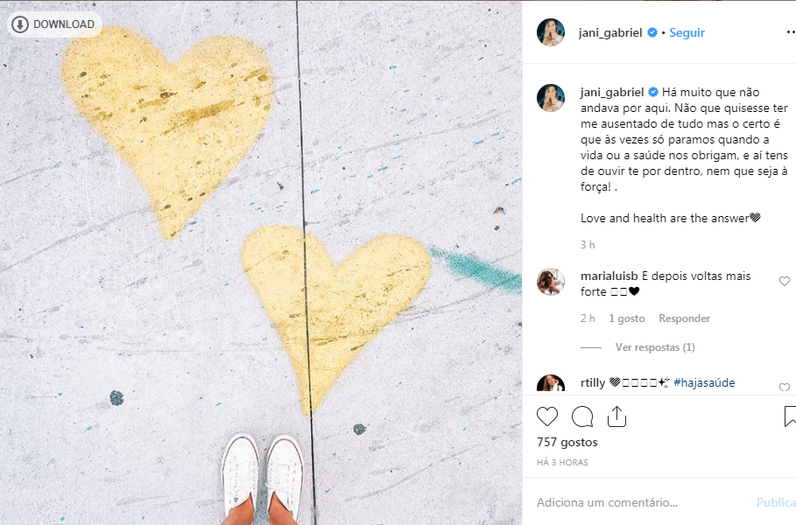Open jani_gabriel's header profile picture
This screenshot has height=525, width=796.
pos(551,32)
